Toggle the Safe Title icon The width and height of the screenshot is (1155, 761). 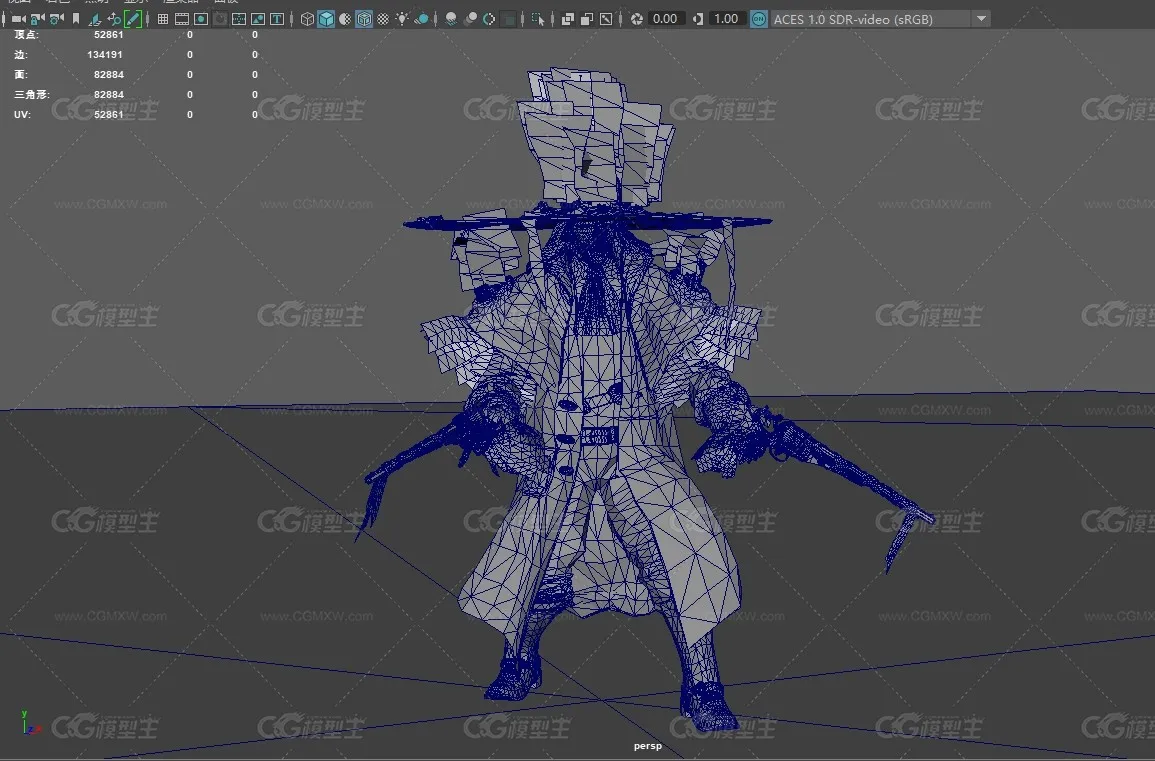(278, 19)
